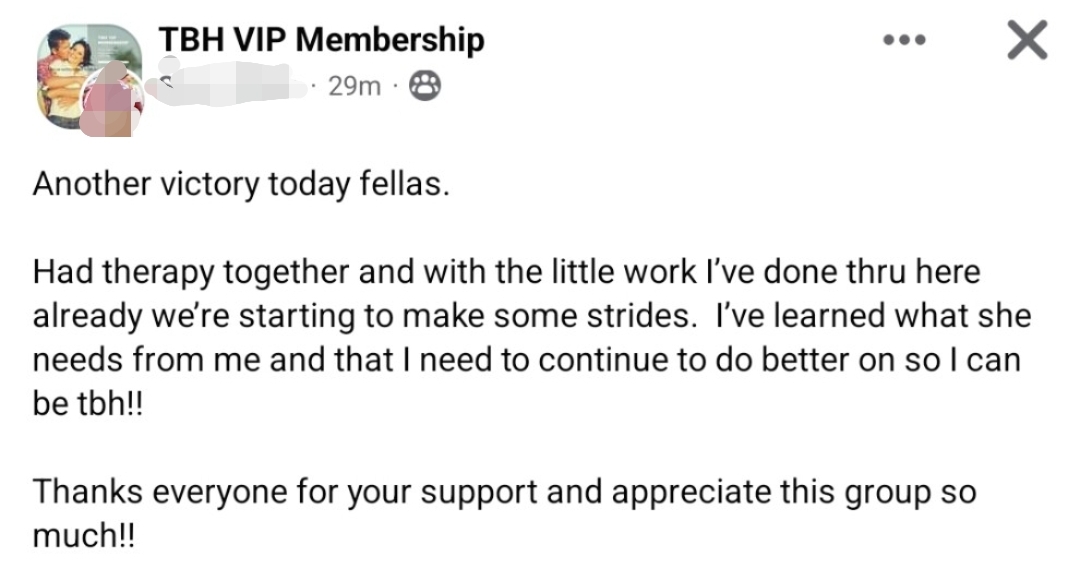This screenshot has height=583, width=1080.
Task: Click the word "strides" in the post
Action: (641, 317)
